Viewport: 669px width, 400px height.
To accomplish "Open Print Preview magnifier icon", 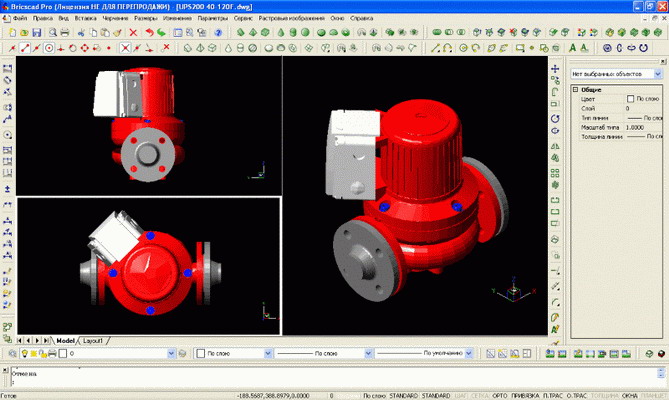I will [52, 32].
